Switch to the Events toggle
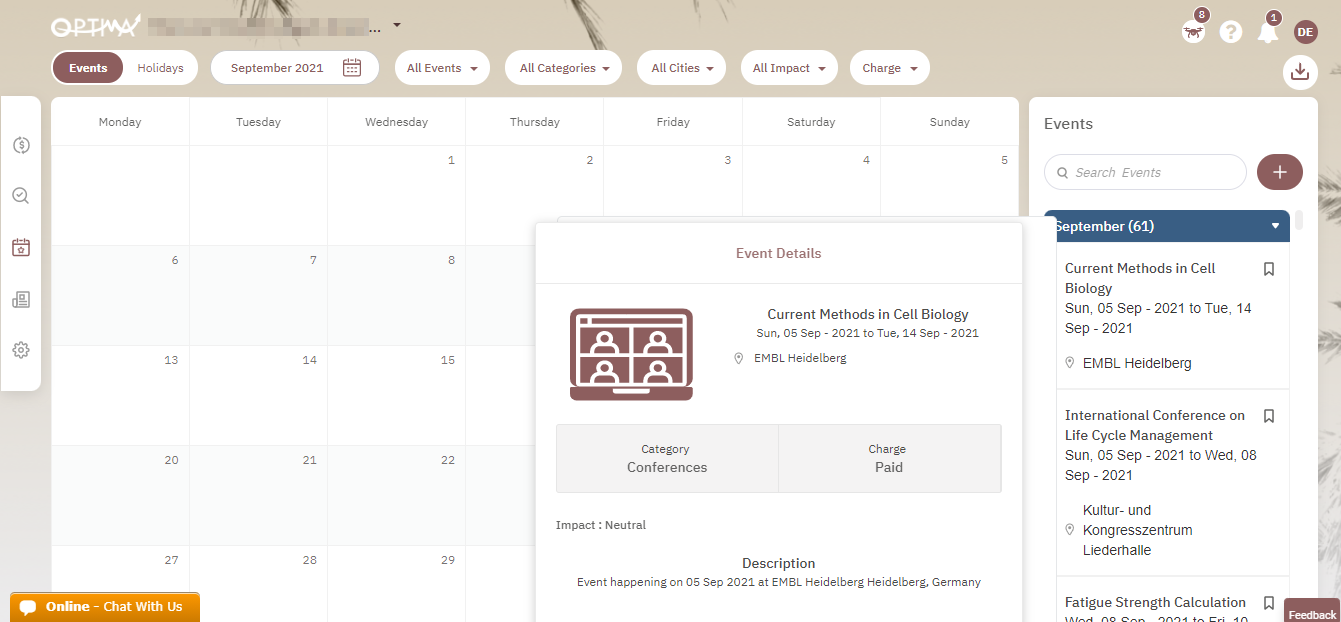Image resolution: width=1341 pixels, height=622 pixels. [88, 68]
